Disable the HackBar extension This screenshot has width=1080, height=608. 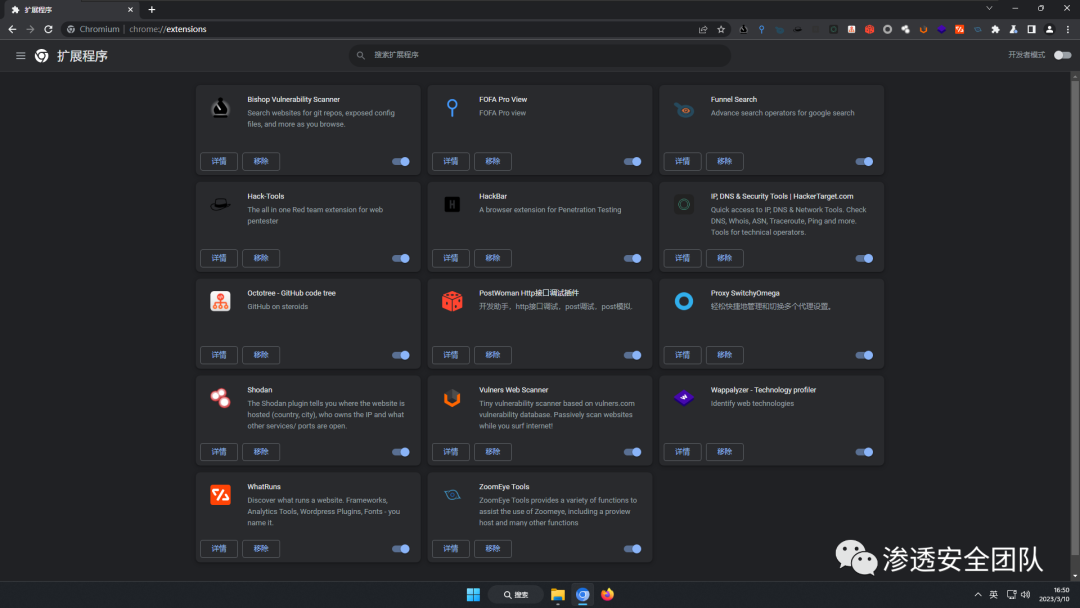[632, 259]
